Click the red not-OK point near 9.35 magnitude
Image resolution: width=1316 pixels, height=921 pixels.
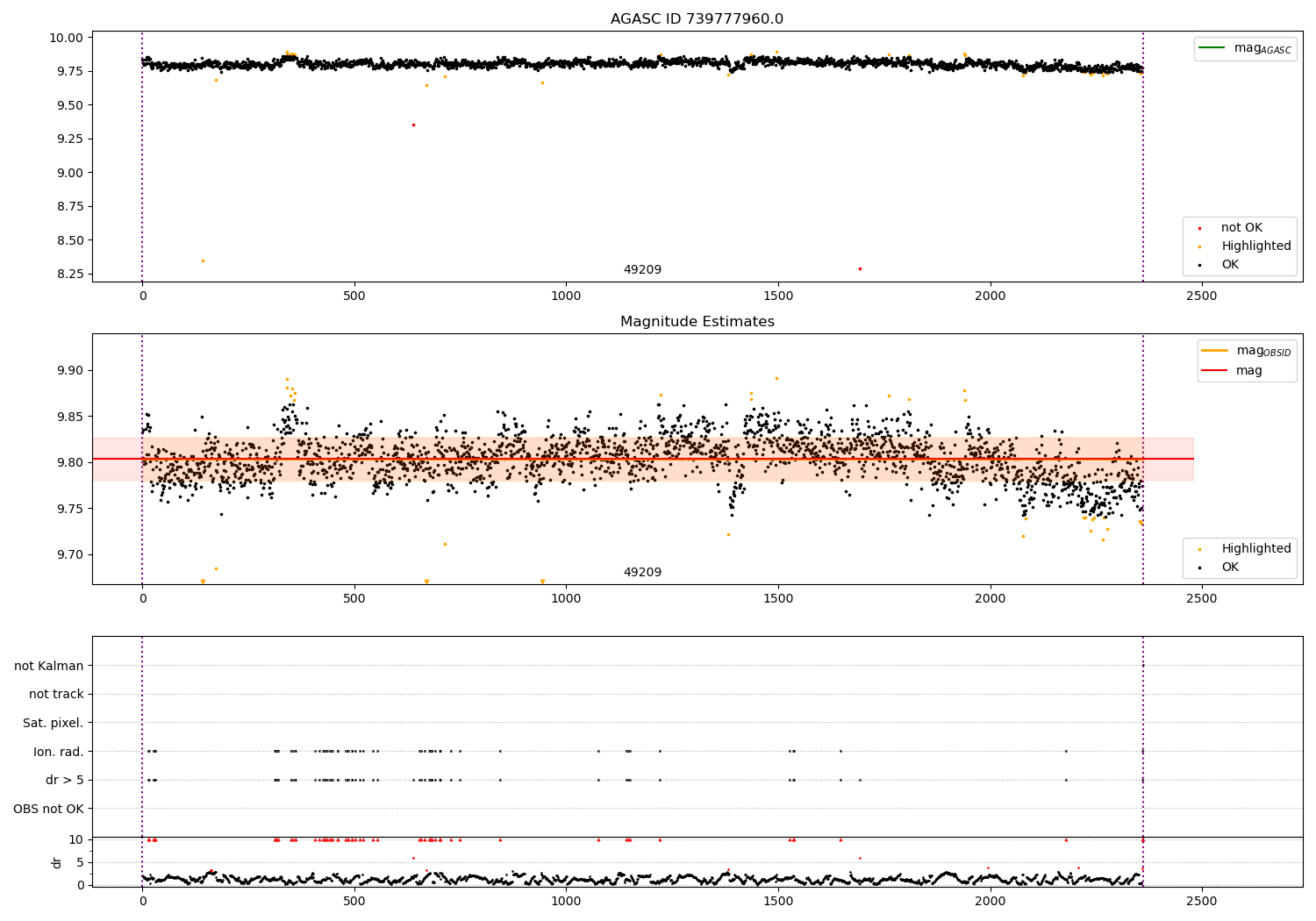pos(413,125)
